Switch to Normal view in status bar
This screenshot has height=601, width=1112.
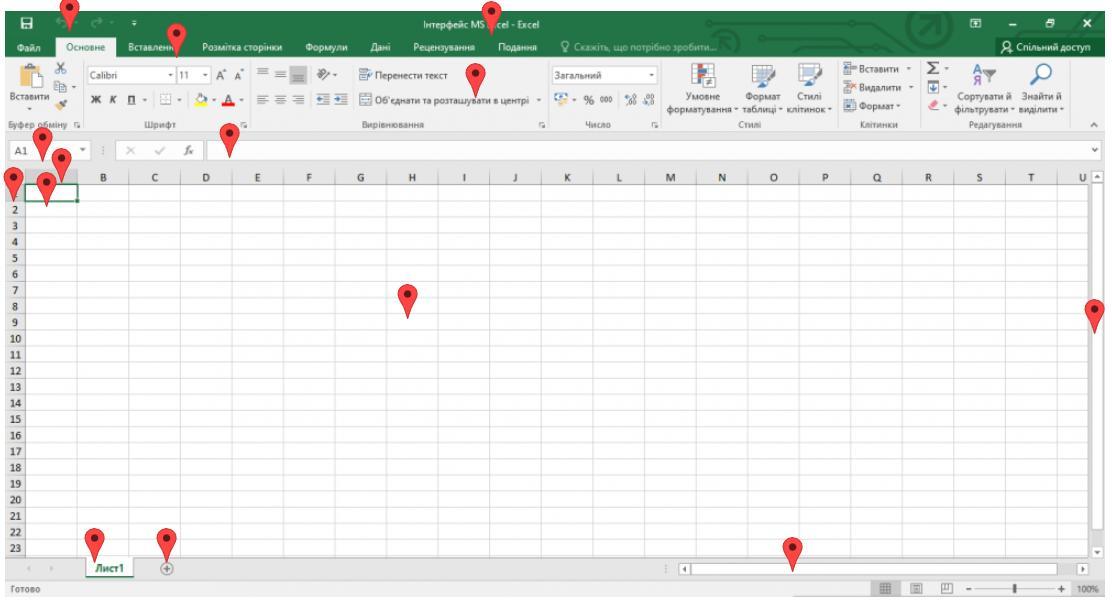point(885,588)
